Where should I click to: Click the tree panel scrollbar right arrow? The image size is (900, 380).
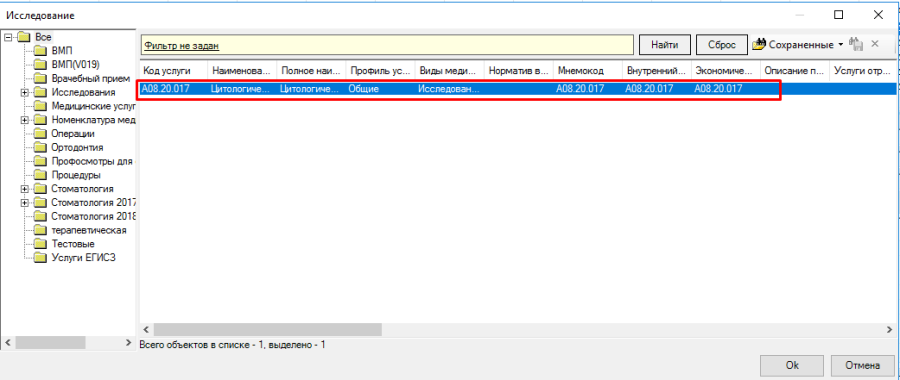pyautogui.click(x=129, y=343)
